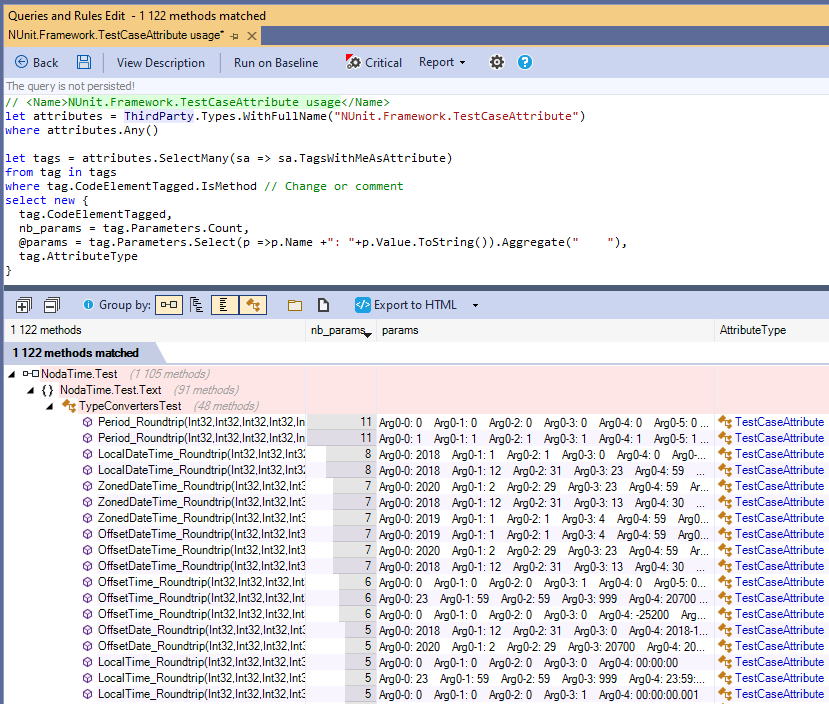Open the Report dropdown
This screenshot has height=704, width=829.
click(x=442, y=62)
